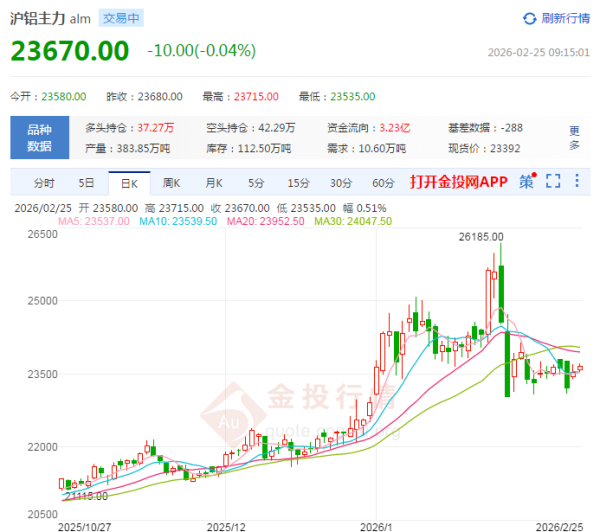
Task: Click the 2026/2/25 date axis label
Action: click(x=559, y=527)
